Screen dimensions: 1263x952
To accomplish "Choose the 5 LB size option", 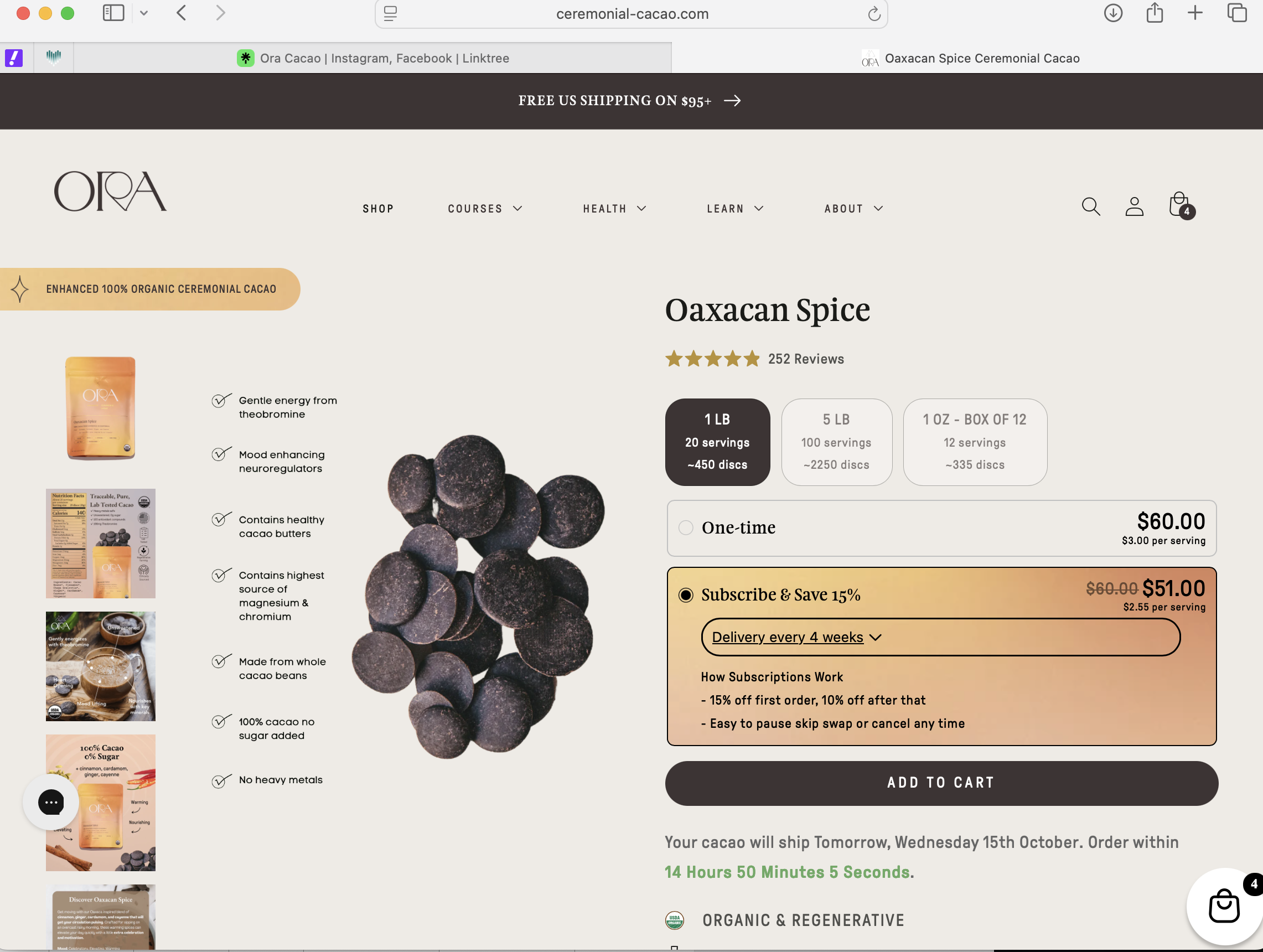I will click(836, 442).
